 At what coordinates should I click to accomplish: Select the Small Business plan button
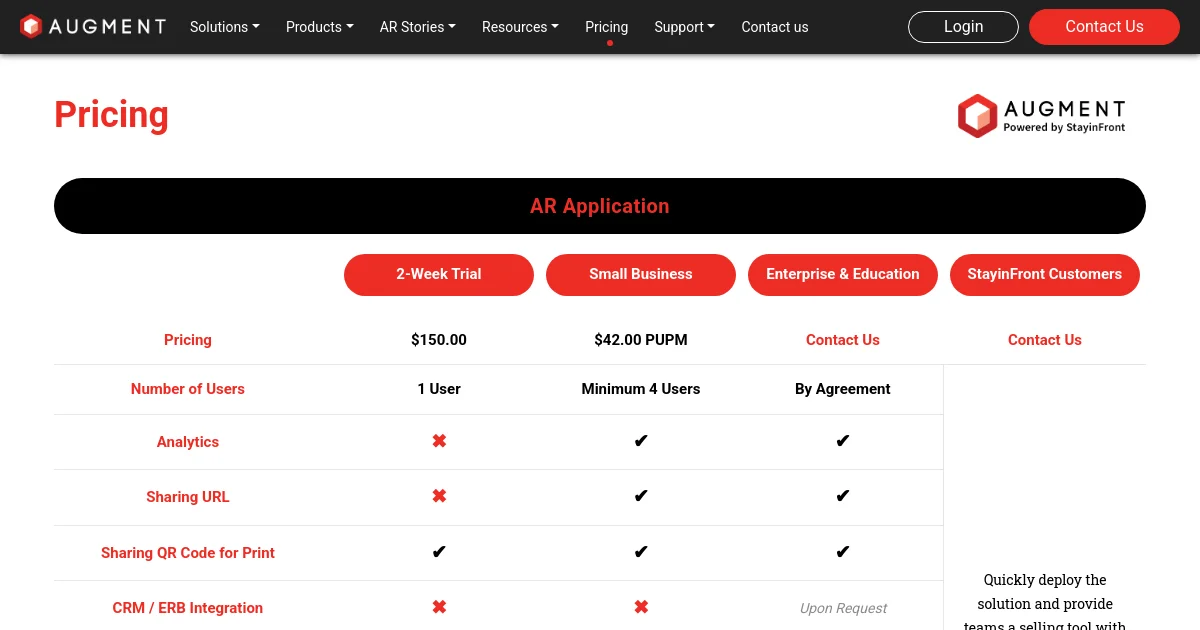point(641,274)
